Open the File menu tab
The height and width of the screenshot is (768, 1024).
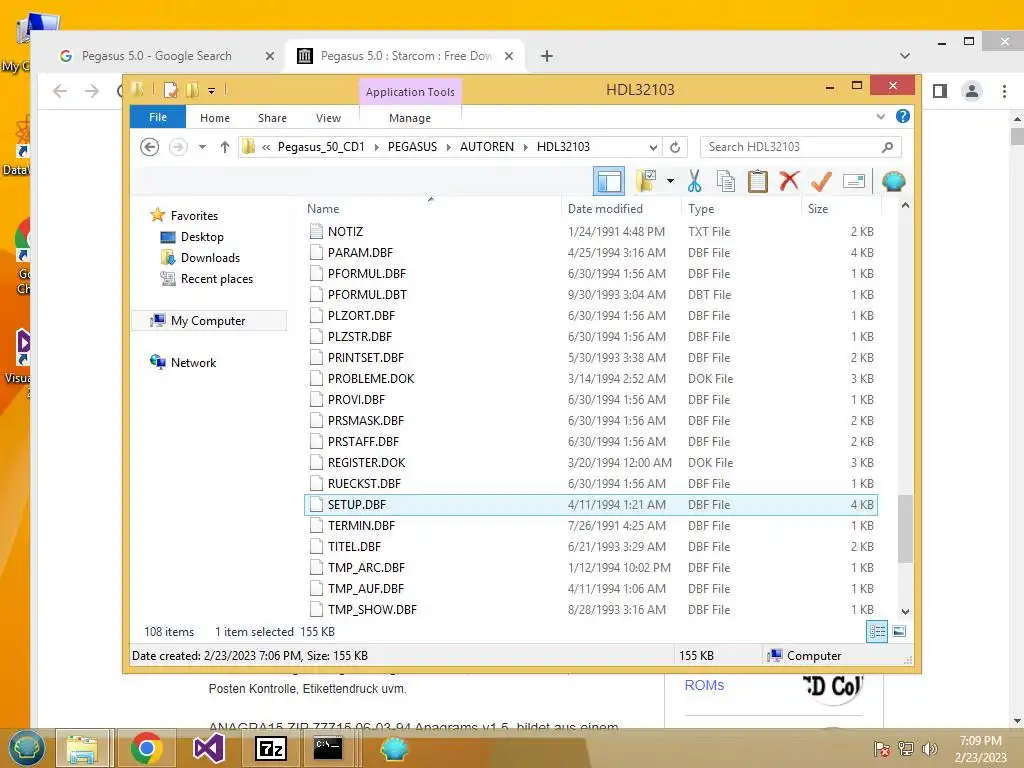point(158,117)
